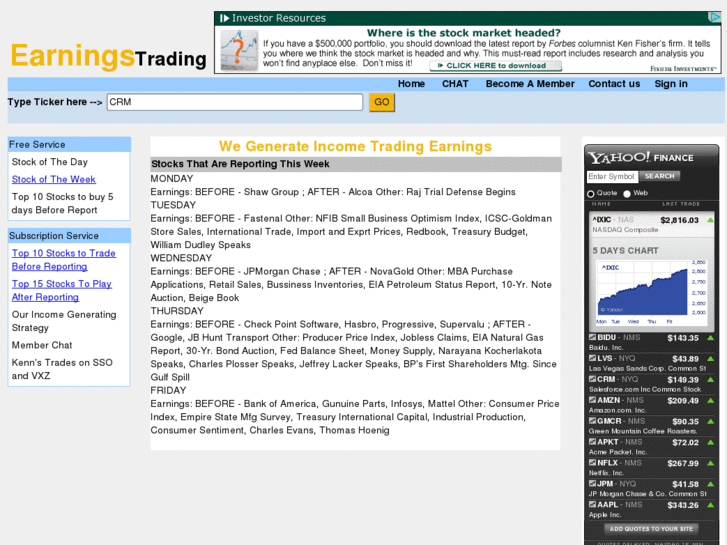Click the green up arrow on the APKT row
This screenshot has width=727, height=545.
tap(710, 442)
